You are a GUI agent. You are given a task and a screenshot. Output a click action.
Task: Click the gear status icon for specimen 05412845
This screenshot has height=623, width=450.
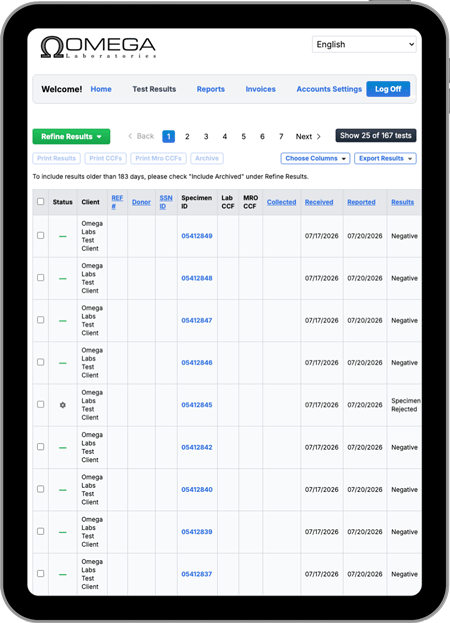pos(62,405)
